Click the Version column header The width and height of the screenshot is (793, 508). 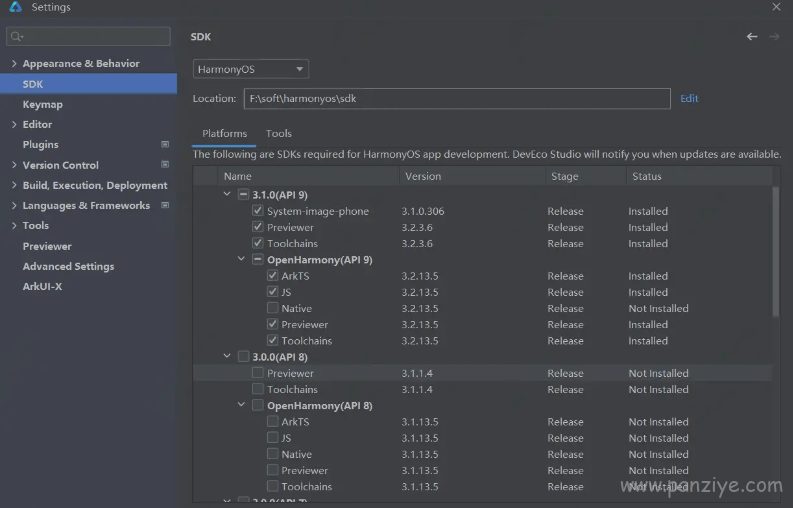(x=472, y=176)
